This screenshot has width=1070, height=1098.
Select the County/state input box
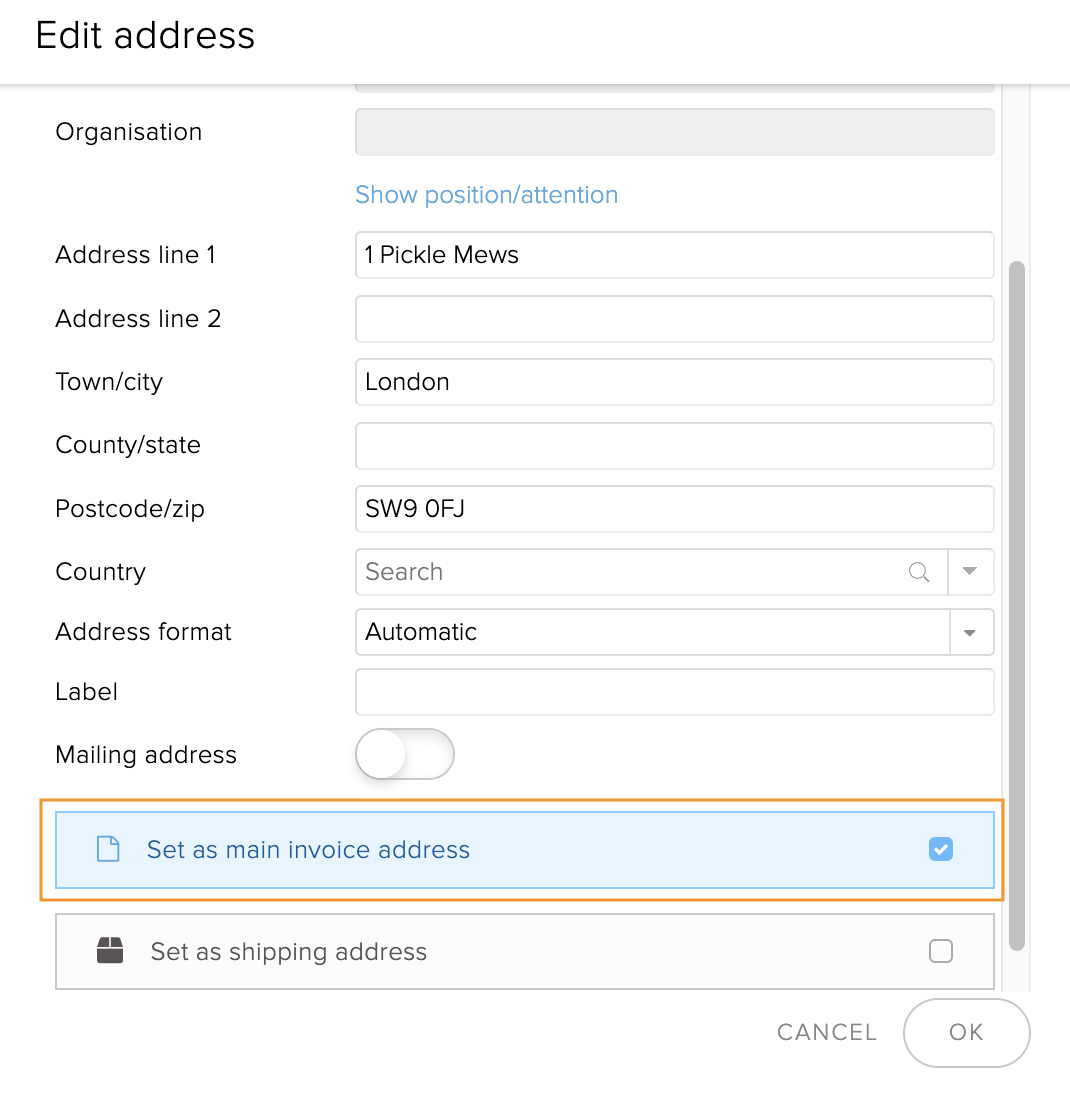click(674, 446)
